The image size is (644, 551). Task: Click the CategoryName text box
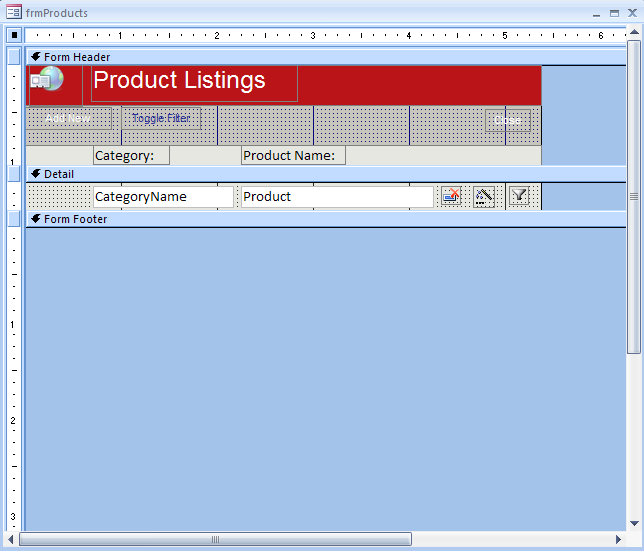163,197
